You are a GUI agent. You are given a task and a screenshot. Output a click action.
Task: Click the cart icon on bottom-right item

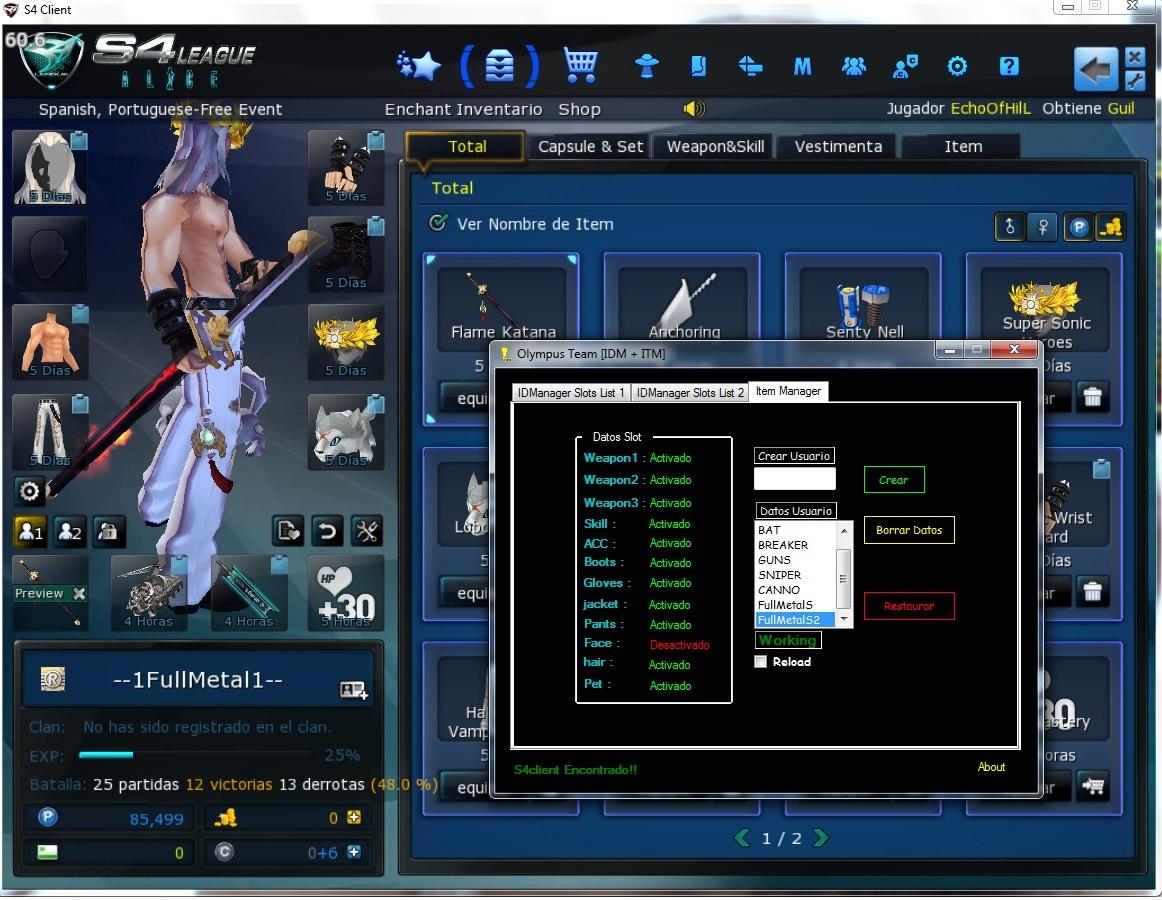coord(1092,786)
